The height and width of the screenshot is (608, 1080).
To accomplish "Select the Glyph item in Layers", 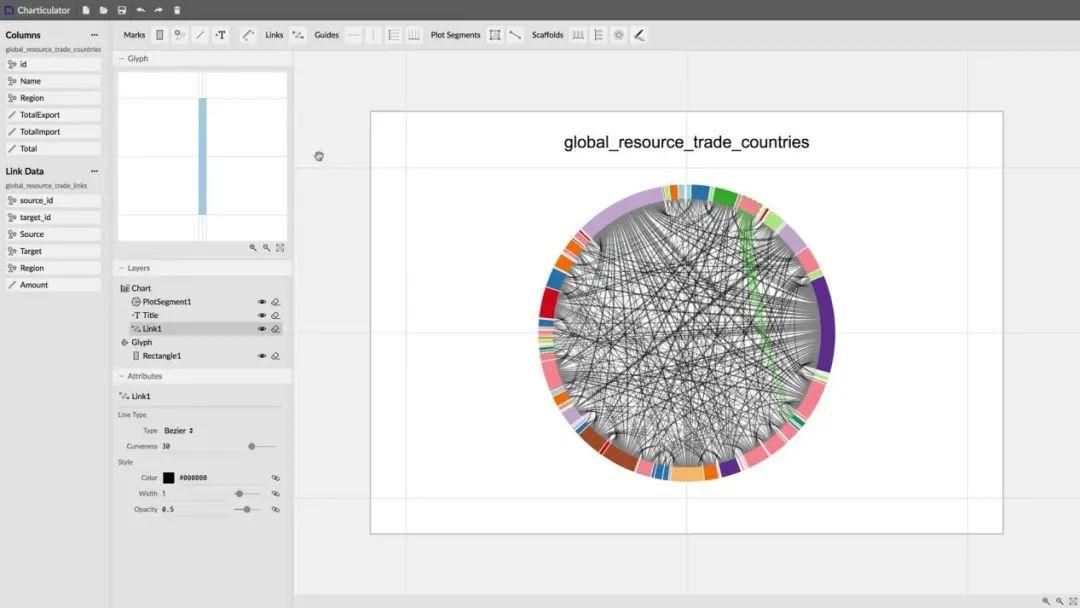I will pos(141,342).
